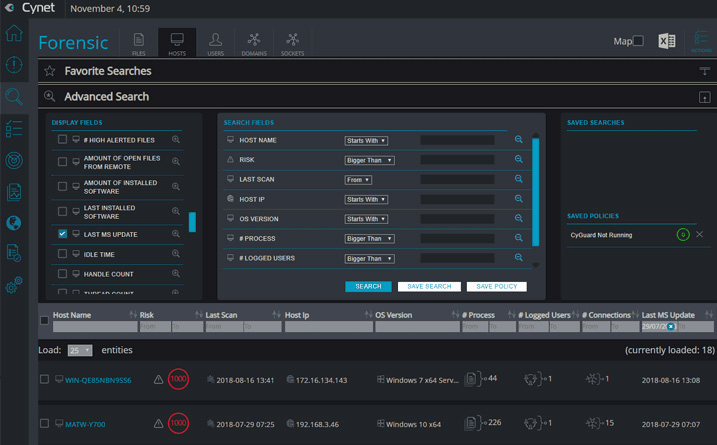Collapse the Advanced Search panel
Screen dimensions: 717x445
coord(704,97)
